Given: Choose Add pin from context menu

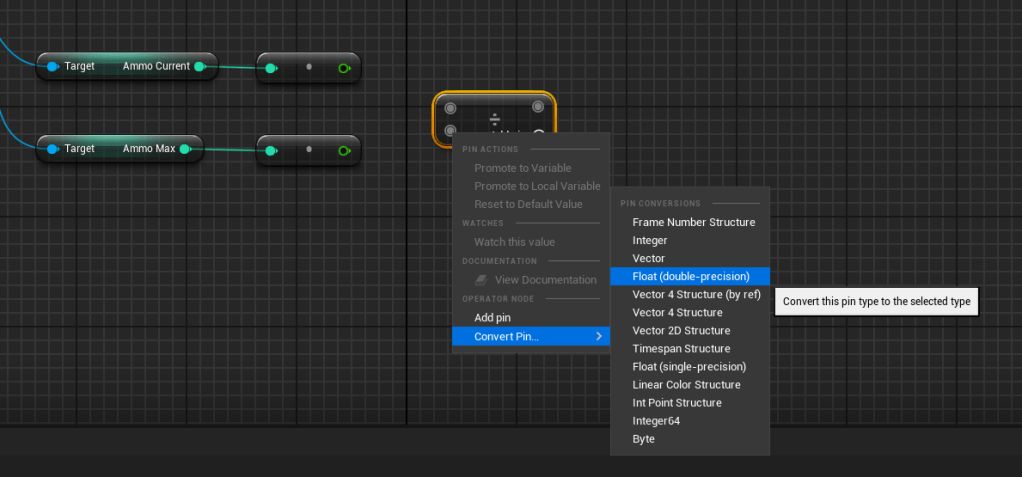Looking at the screenshot, I should pos(492,318).
